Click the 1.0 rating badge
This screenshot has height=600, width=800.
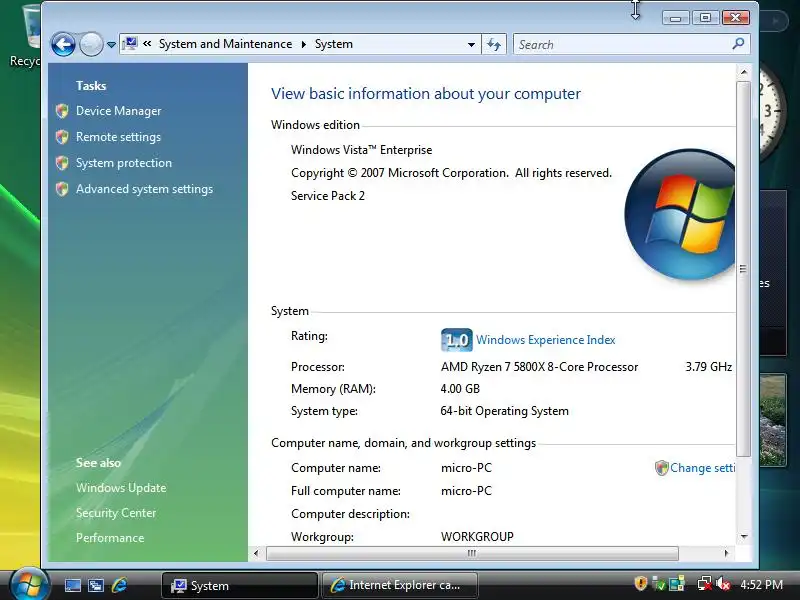click(x=457, y=340)
